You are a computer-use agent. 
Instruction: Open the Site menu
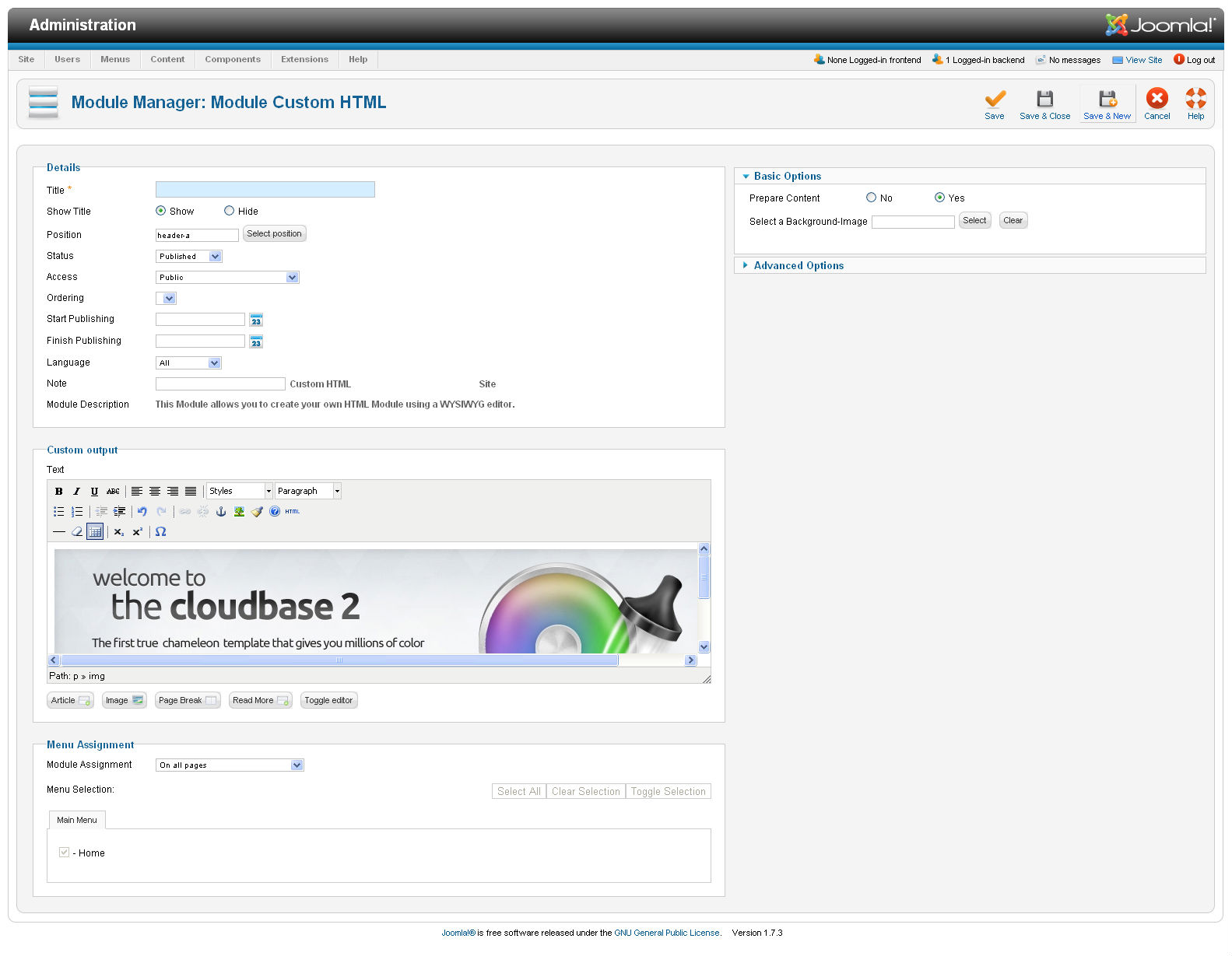26,60
